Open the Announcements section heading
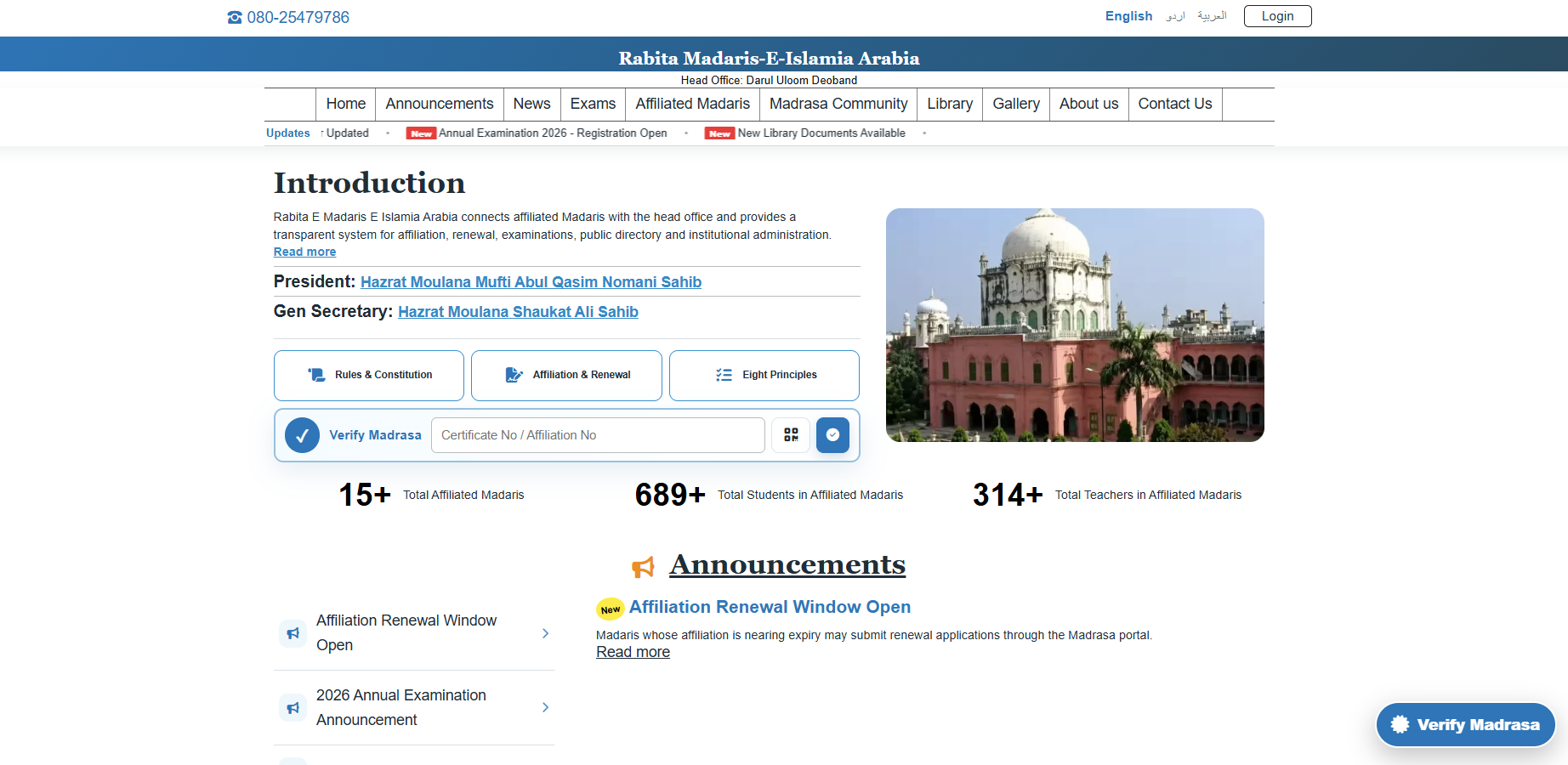This screenshot has height=765, width=1568. [x=787, y=564]
